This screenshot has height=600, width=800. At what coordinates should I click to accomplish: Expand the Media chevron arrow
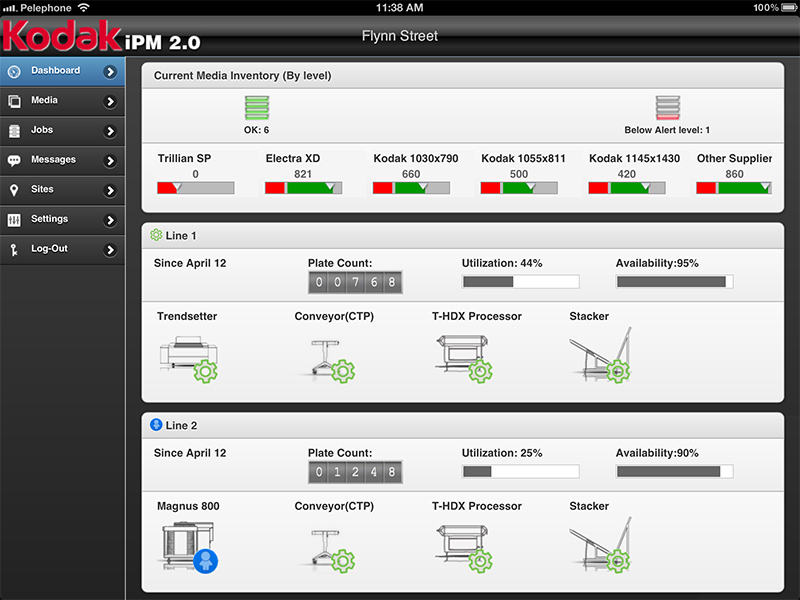click(x=110, y=102)
